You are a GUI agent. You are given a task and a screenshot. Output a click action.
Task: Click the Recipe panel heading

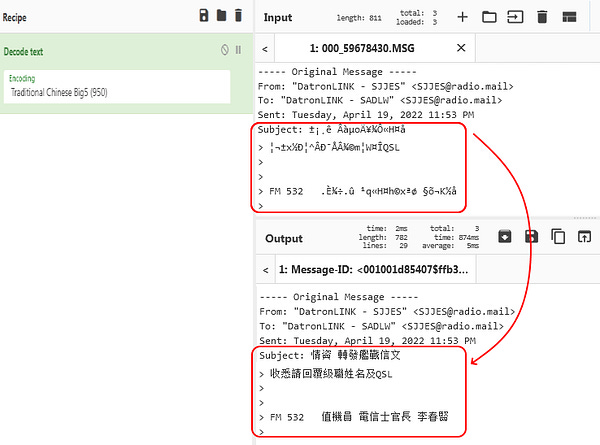15,17
